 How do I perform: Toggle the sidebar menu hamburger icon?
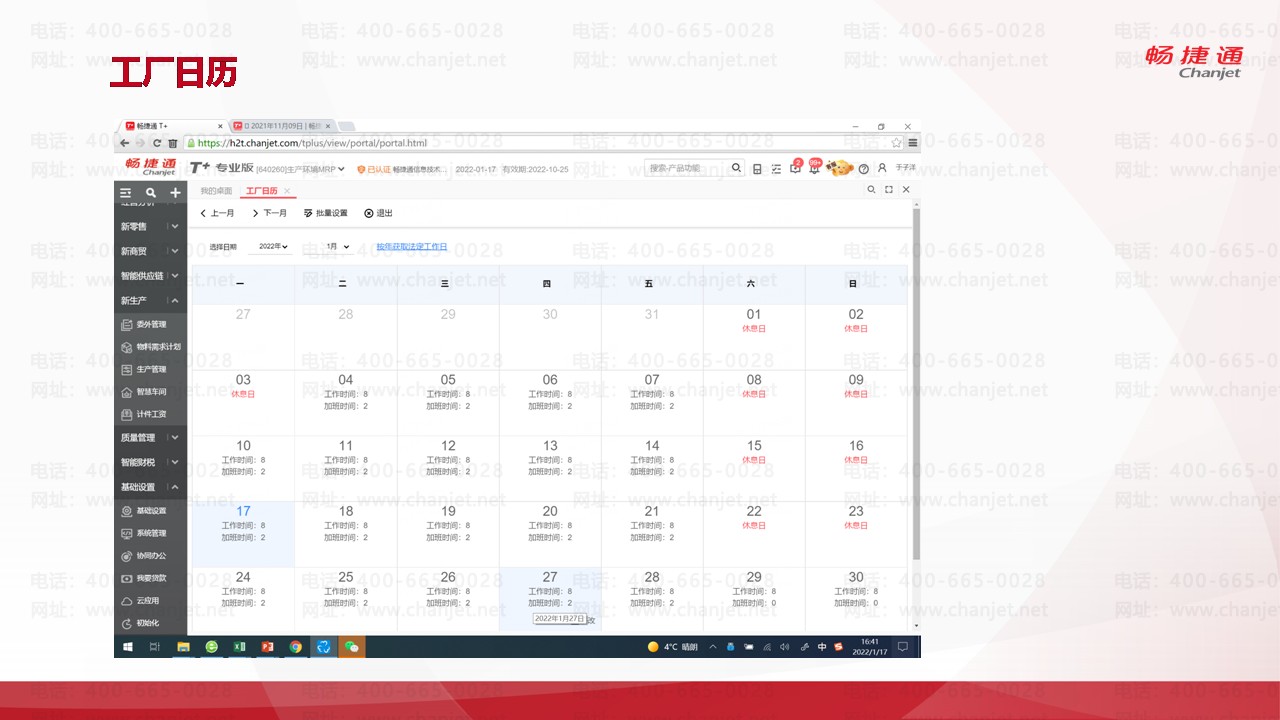pyautogui.click(x=126, y=193)
